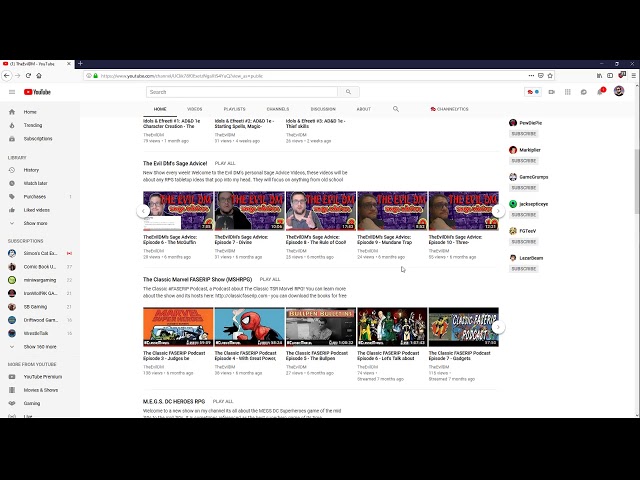Open the YouTube apps grid icon
This screenshot has height=480, width=640.
click(x=568, y=92)
